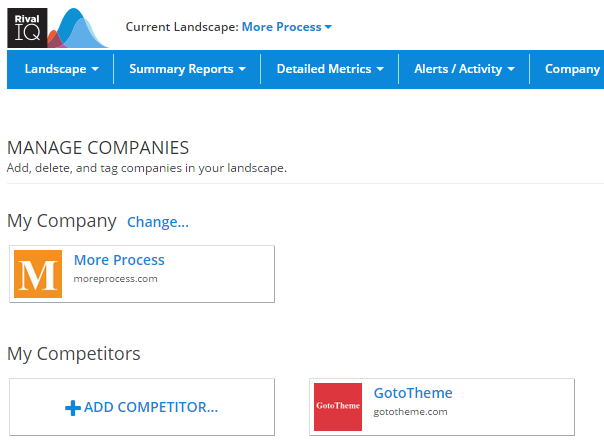Click the Alerts / Activity caret arrow
The image size is (604, 441).
point(511,69)
